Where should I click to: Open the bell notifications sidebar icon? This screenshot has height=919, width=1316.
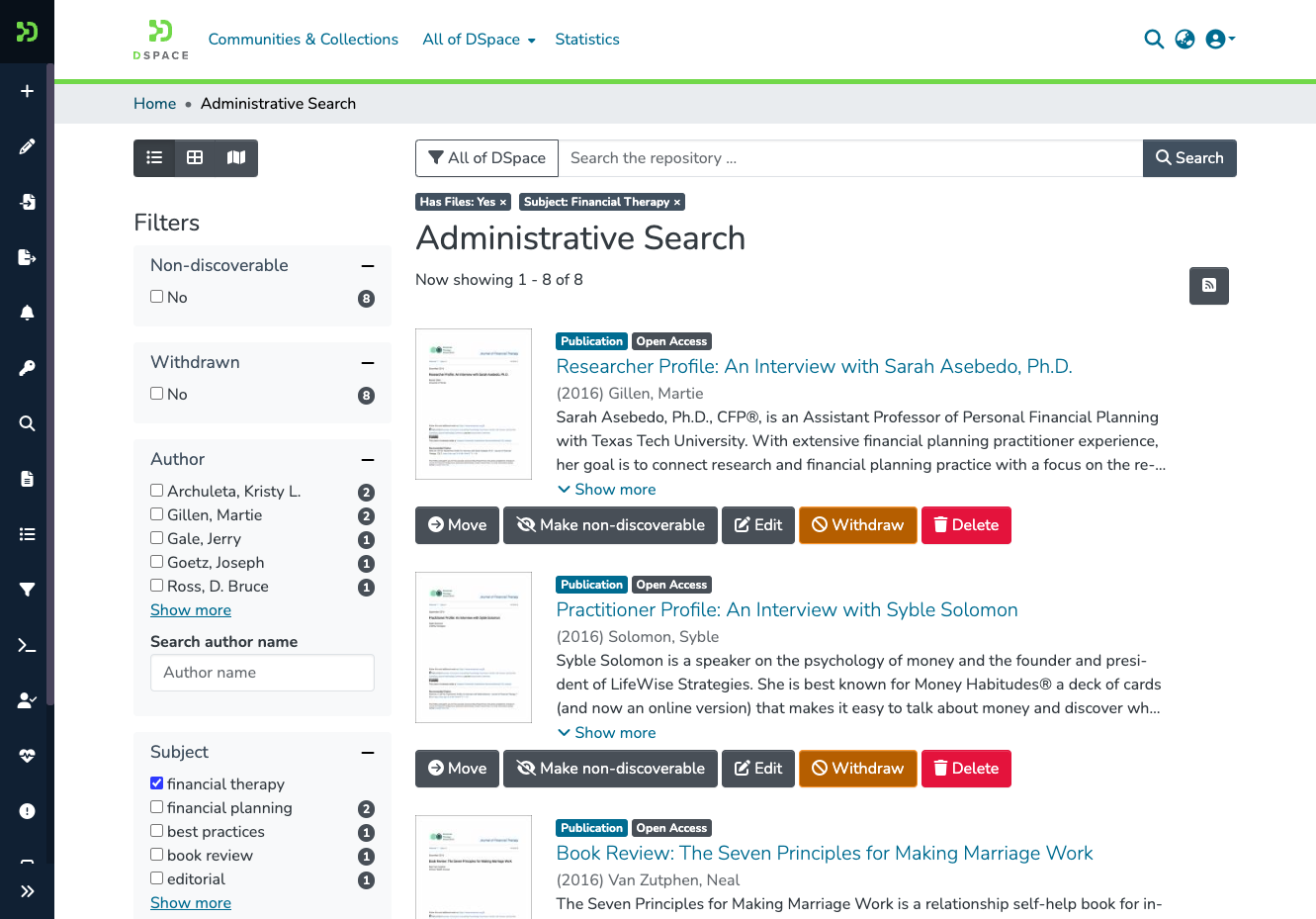click(27, 313)
